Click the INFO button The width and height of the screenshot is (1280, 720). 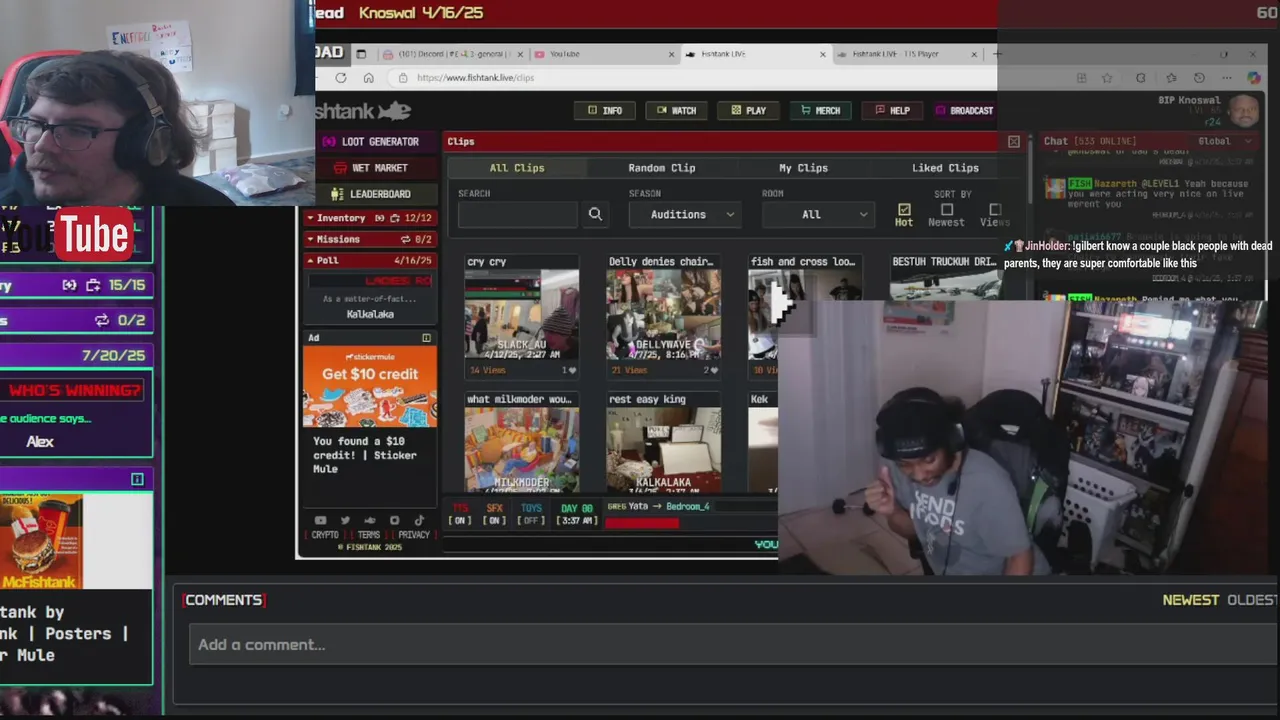coord(605,110)
